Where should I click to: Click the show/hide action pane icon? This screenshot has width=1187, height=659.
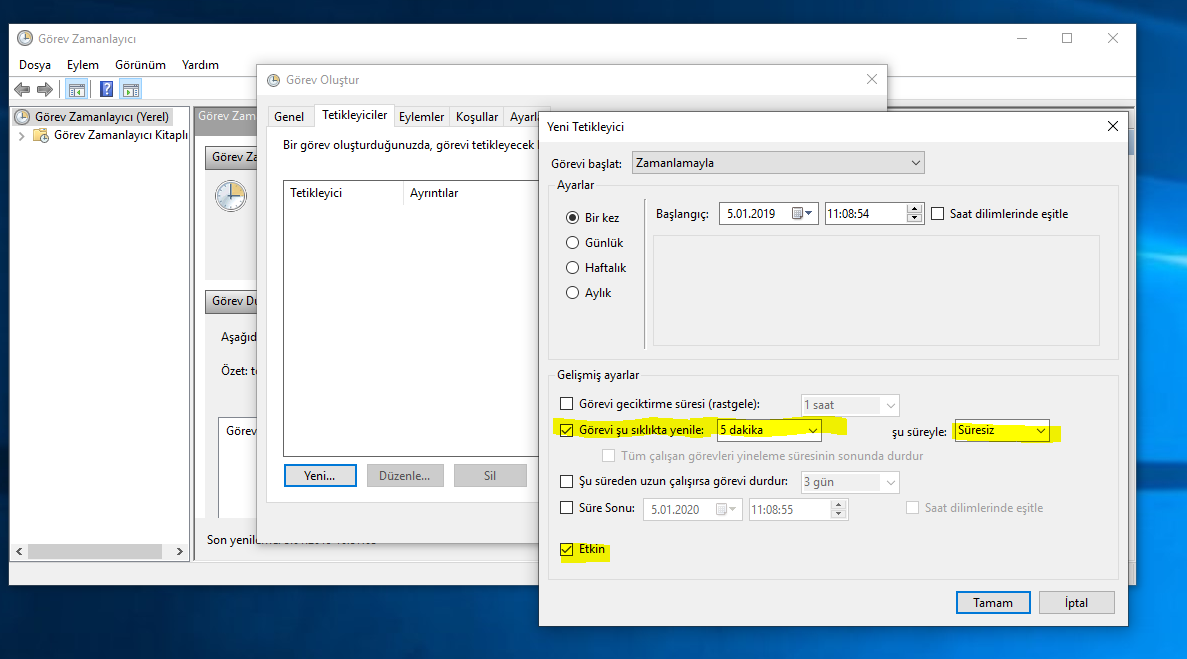tap(131, 89)
